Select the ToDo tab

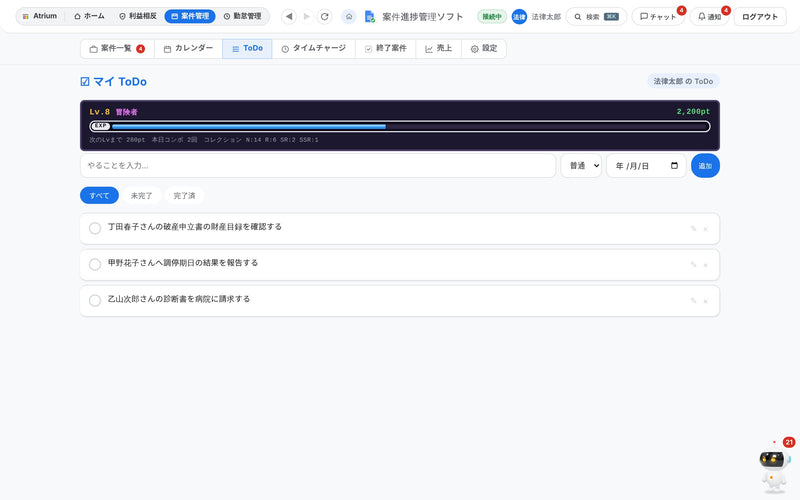pyautogui.click(x=247, y=48)
